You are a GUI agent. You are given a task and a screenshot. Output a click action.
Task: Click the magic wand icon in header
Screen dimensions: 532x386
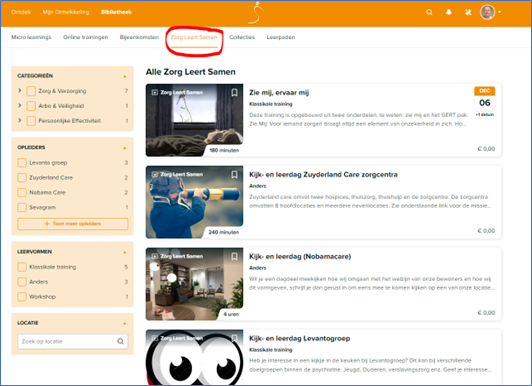tap(468, 12)
